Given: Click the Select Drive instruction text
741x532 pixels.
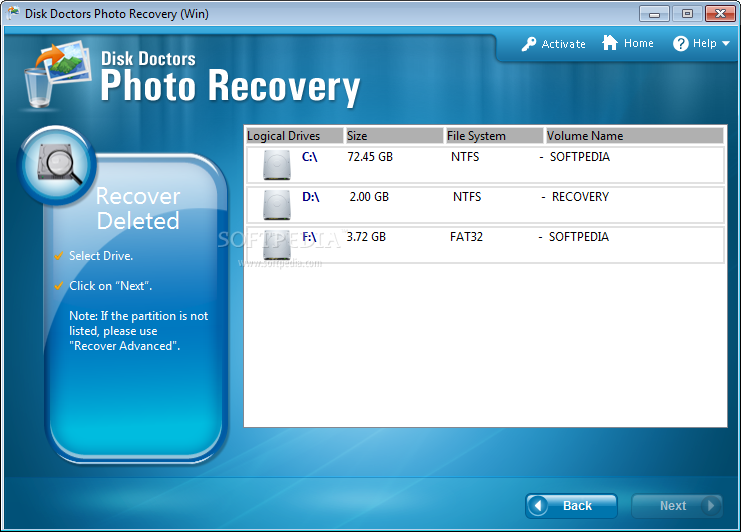Looking at the screenshot, I should tap(101, 256).
